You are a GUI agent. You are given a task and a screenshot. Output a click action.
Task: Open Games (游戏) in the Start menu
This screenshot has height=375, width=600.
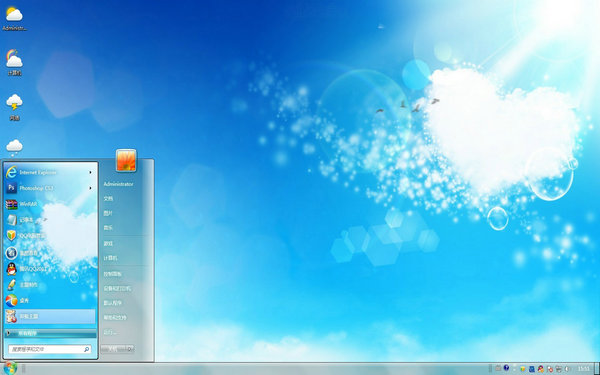[108, 243]
